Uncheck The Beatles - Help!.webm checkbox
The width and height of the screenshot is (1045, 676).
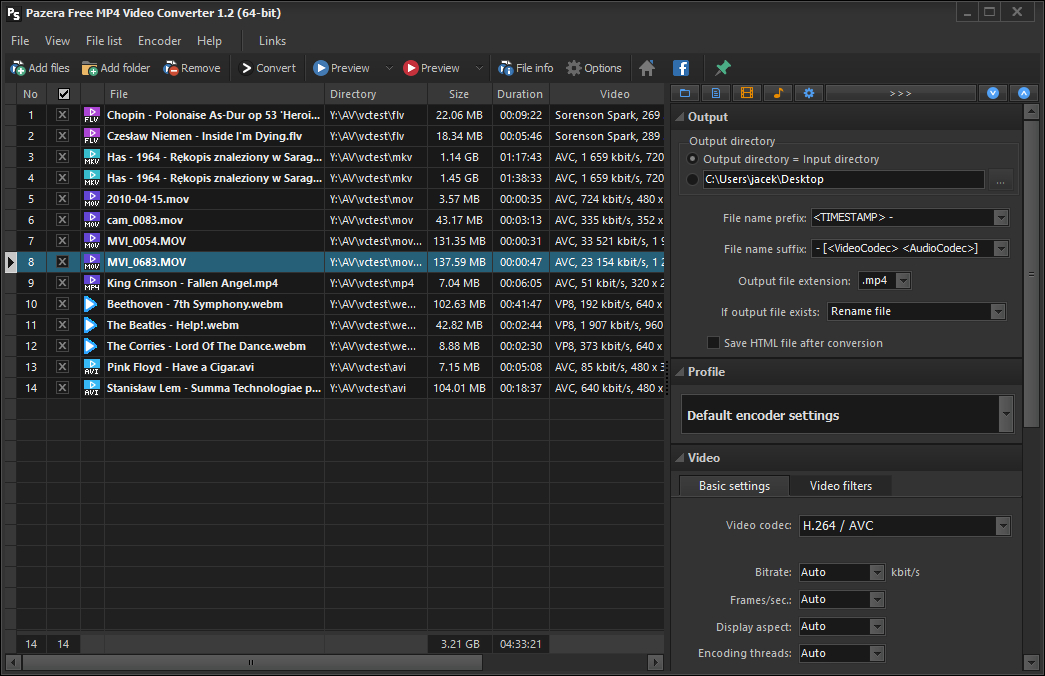point(62,325)
